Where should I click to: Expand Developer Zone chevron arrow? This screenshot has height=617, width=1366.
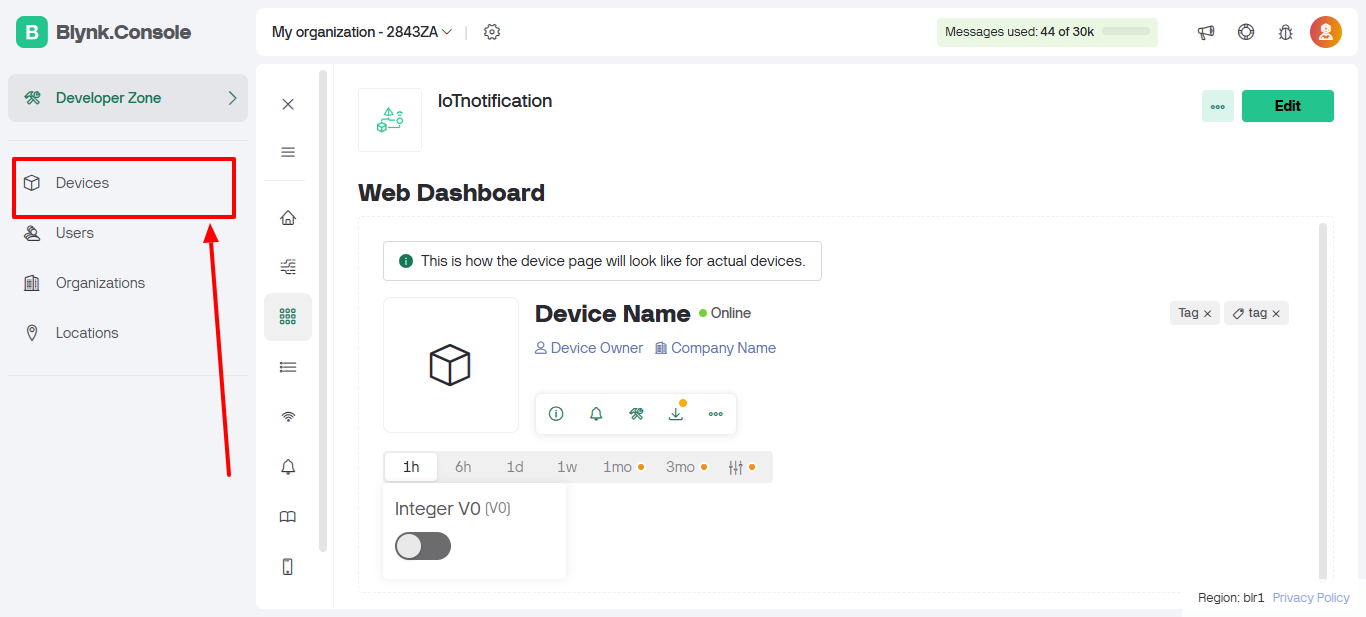point(232,98)
